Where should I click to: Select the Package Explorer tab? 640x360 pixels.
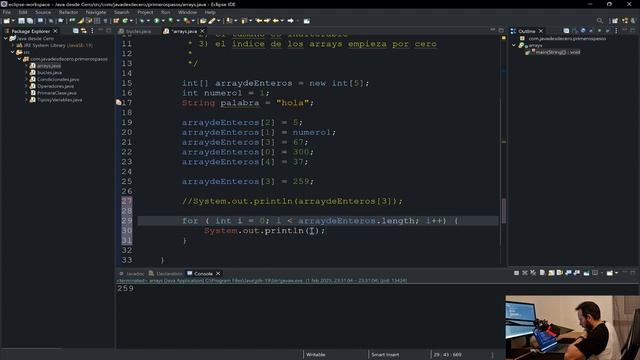pyautogui.click(x=30, y=31)
